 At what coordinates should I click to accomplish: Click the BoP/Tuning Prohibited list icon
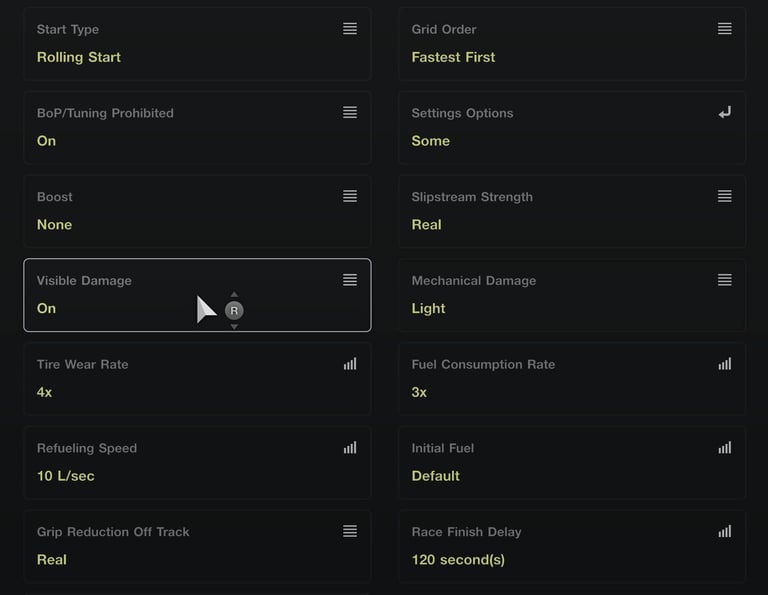coord(350,113)
